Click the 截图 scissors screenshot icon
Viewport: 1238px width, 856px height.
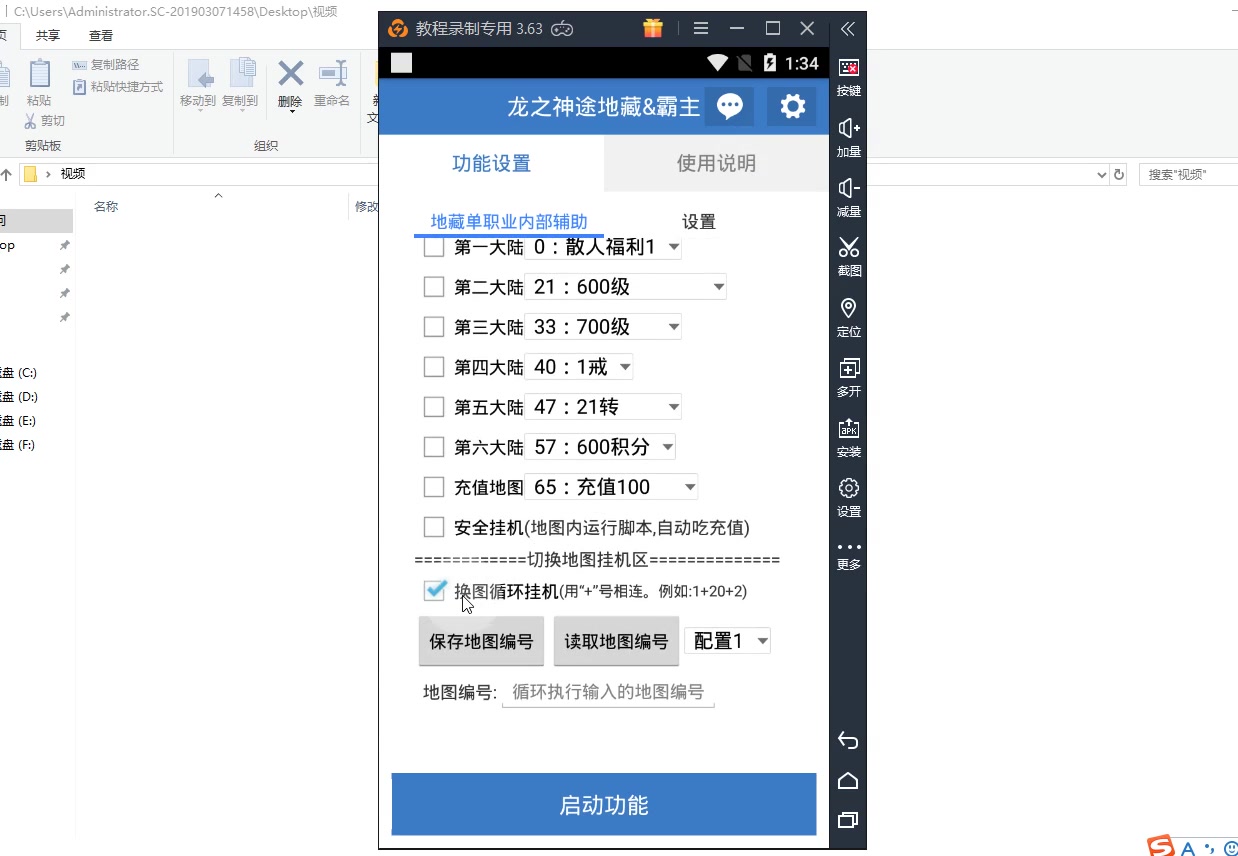[848, 247]
